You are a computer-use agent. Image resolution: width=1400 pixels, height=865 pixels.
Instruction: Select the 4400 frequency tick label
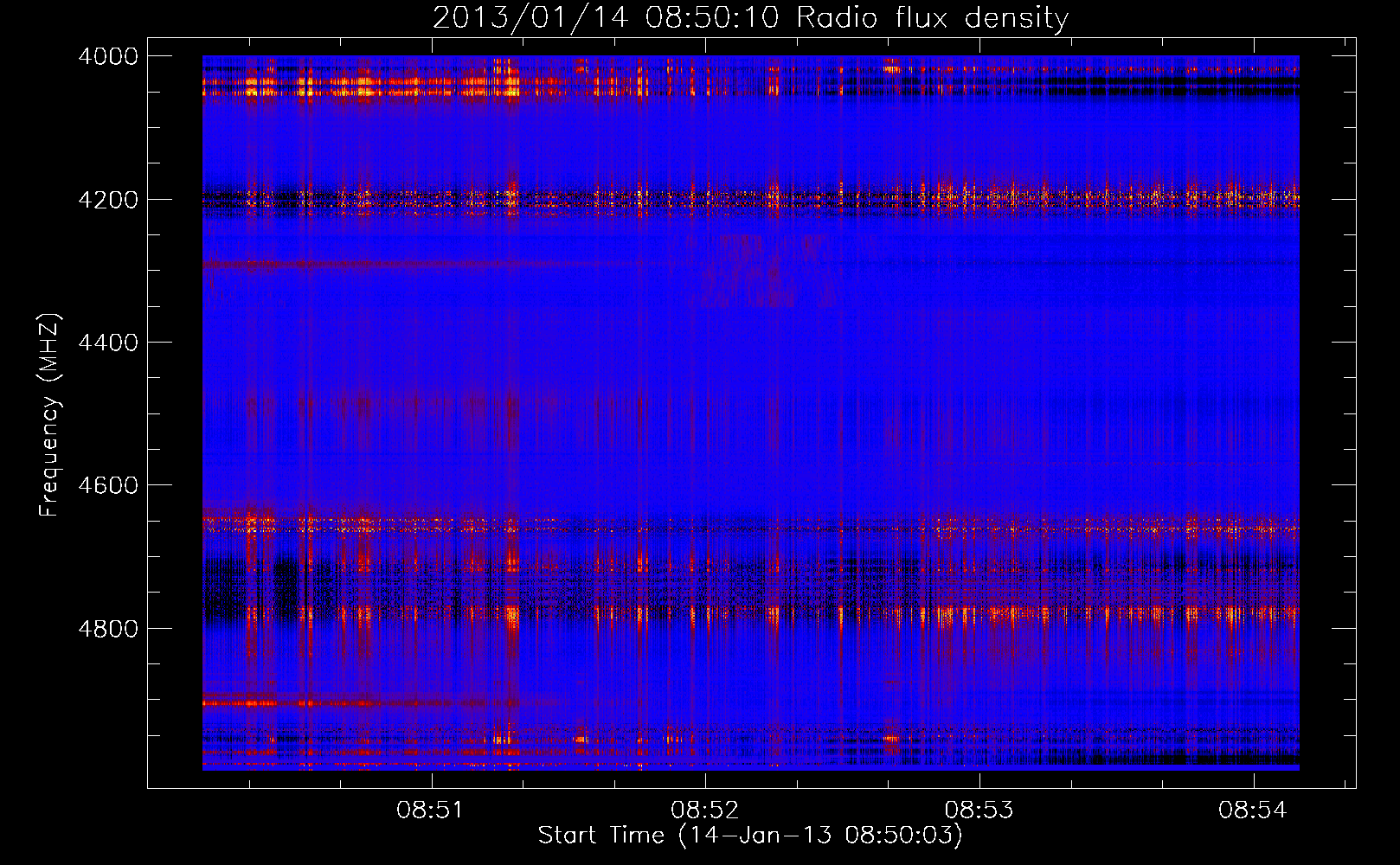pos(108,343)
